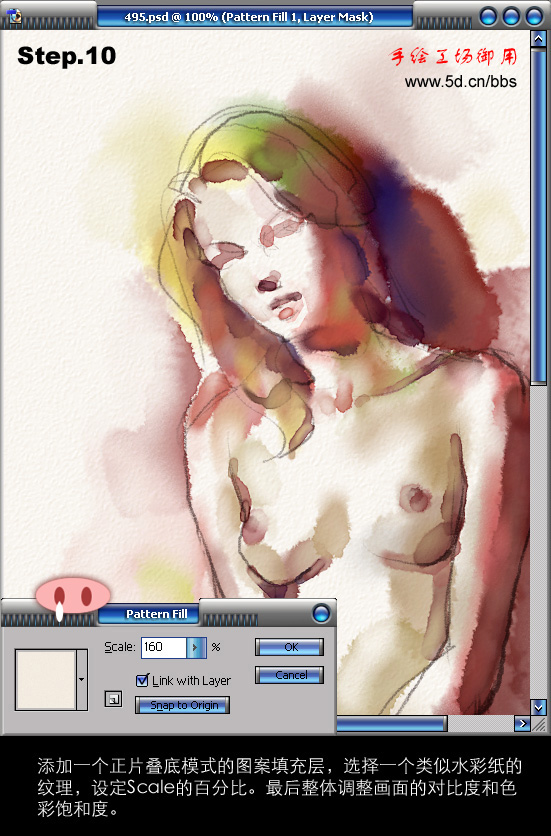Click the middle blue orb window button

point(511,17)
